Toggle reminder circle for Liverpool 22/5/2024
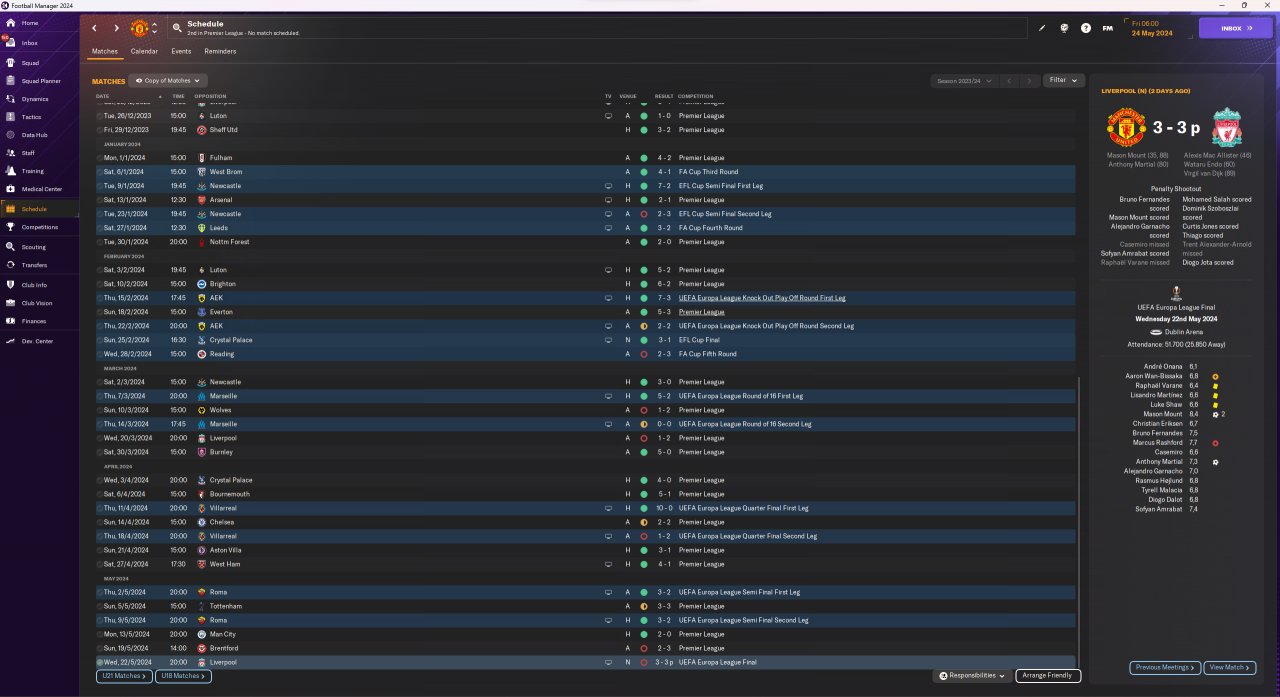This screenshot has height=697, width=1280. [x=100, y=662]
